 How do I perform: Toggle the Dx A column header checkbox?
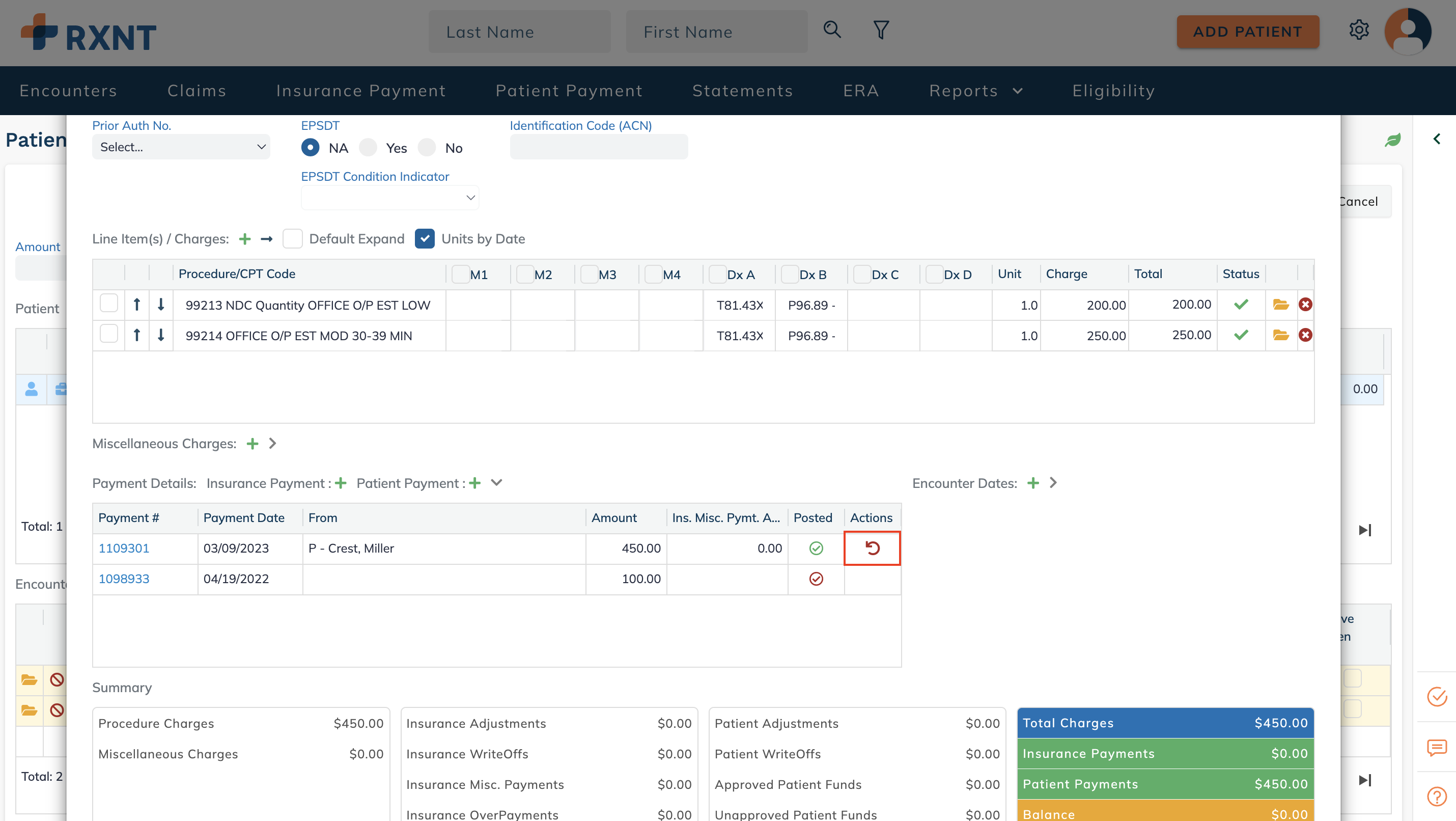pyautogui.click(x=718, y=274)
